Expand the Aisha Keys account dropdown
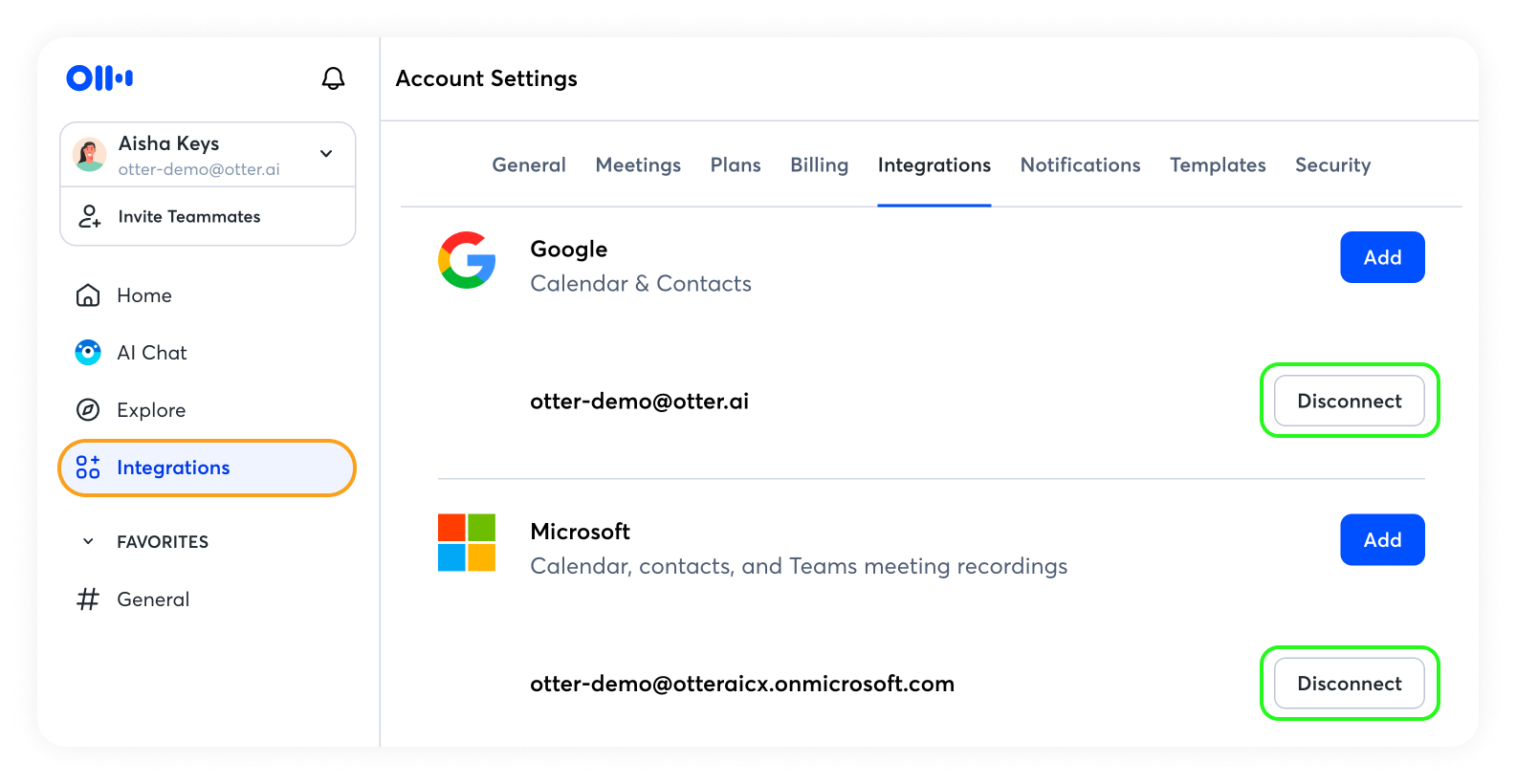This screenshot has height=784, width=1516. pyautogui.click(x=326, y=154)
